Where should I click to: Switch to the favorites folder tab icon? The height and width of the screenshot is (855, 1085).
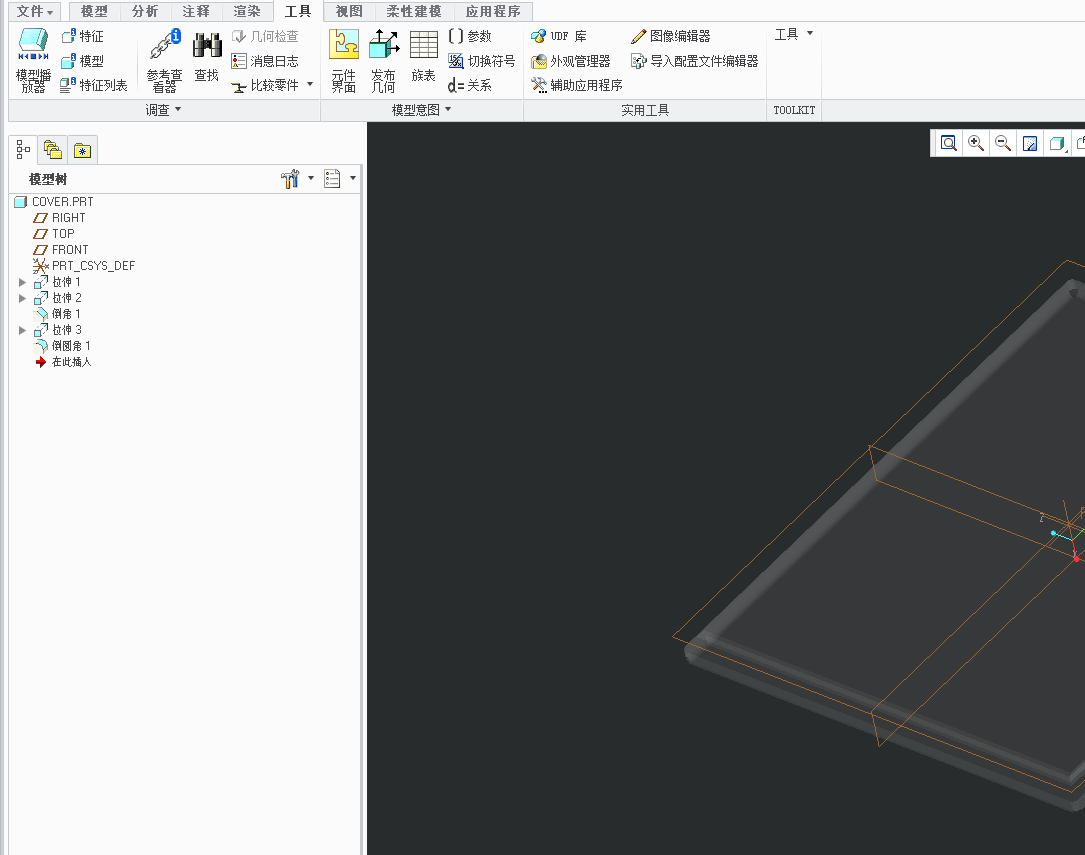[82, 150]
